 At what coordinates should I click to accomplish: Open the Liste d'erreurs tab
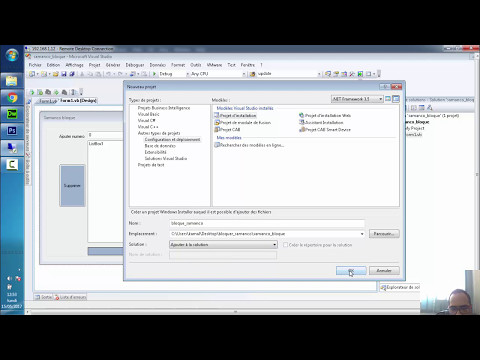[71, 297]
